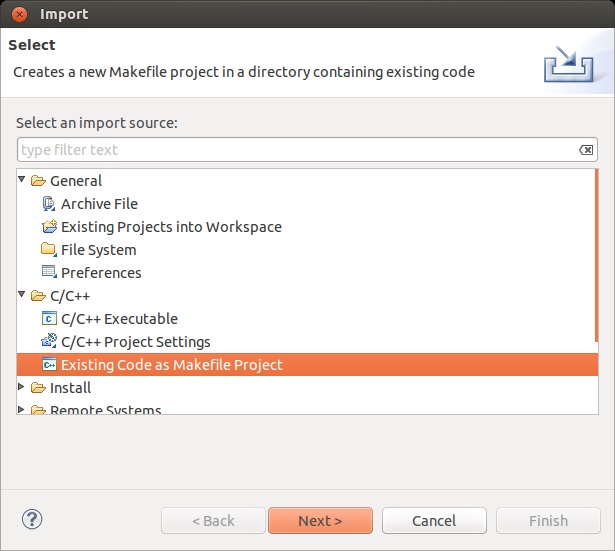Click the Existing Projects into Workspace icon

pos(48,227)
